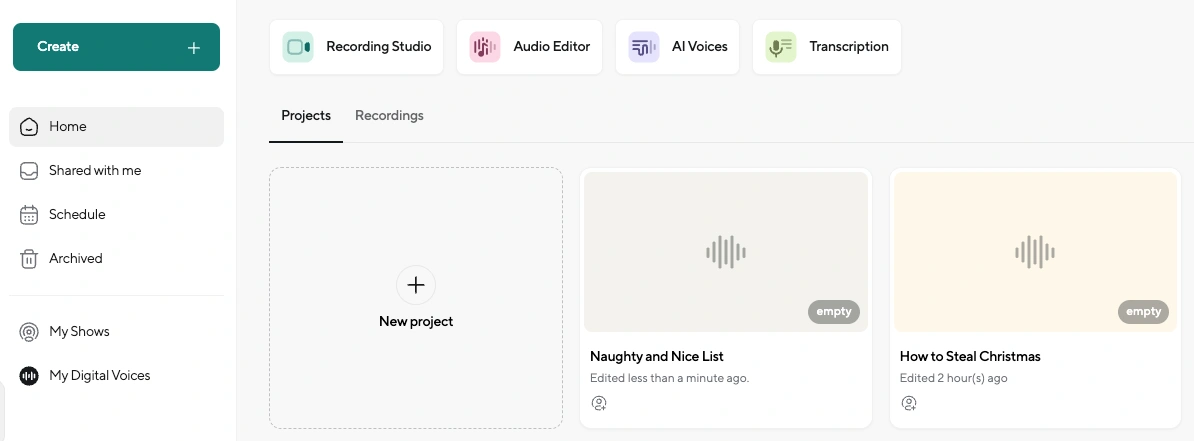Click the New project plus circle
Viewport: 1194px width, 441px height.
[416, 285]
